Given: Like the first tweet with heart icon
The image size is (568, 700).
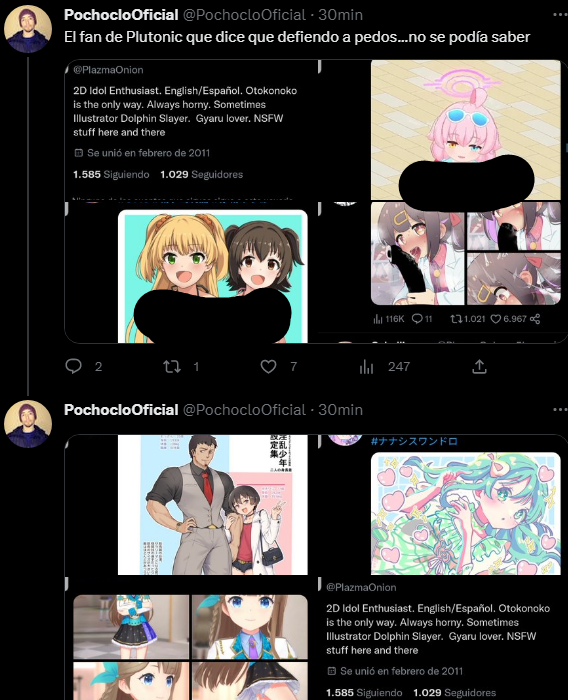Looking at the screenshot, I should pos(268,367).
